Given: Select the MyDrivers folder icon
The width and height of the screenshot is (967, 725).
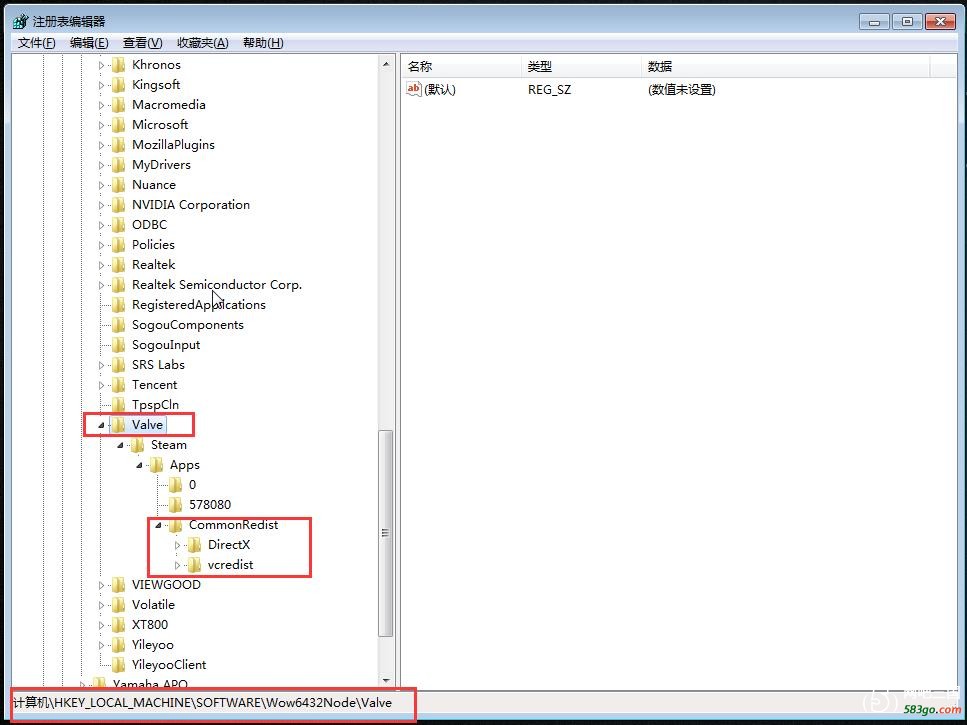Looking at the screenshot, I should 118,165.
